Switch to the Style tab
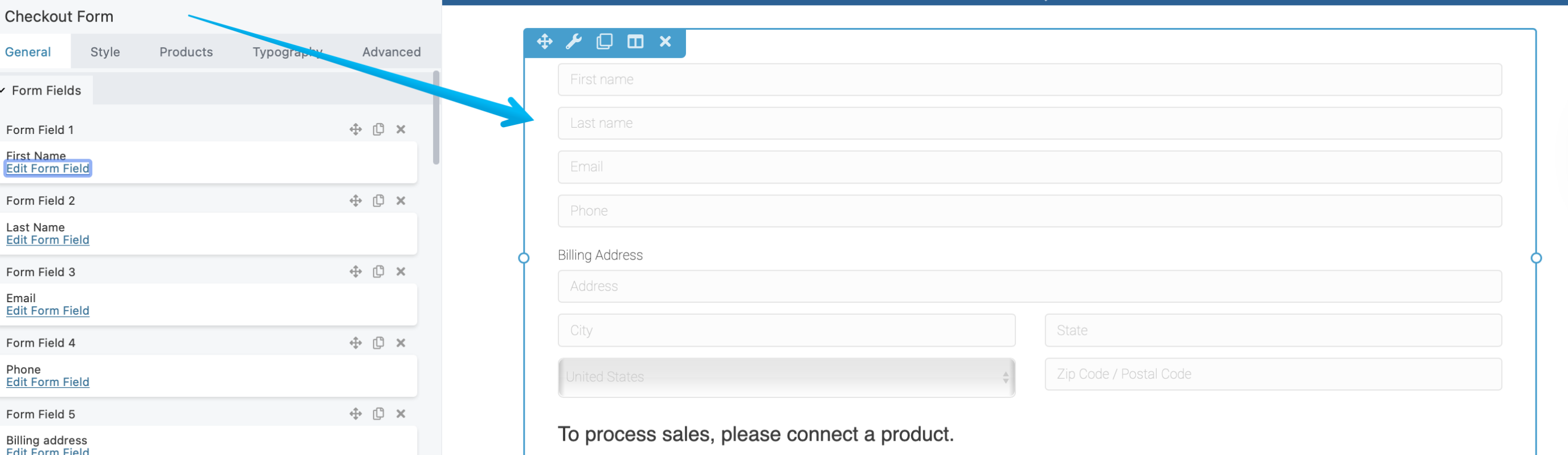1568x455 pixels. [x=105, y=52]
